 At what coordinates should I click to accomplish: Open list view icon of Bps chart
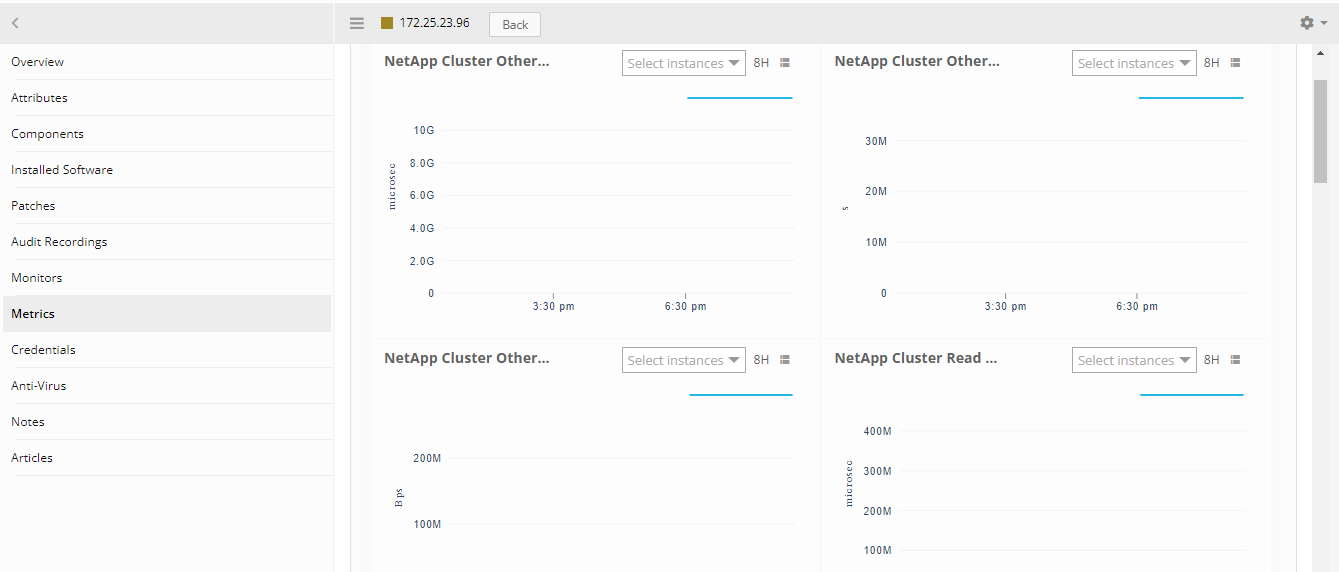coord(785,360)
